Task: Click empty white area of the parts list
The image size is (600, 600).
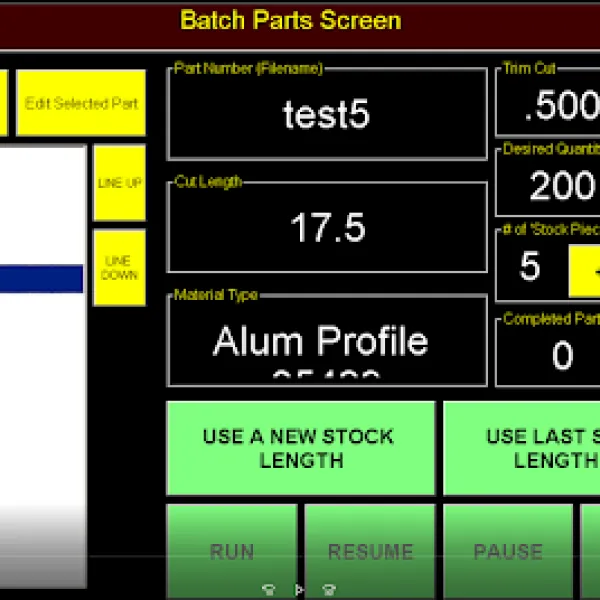Action: (x=41, y=400)
